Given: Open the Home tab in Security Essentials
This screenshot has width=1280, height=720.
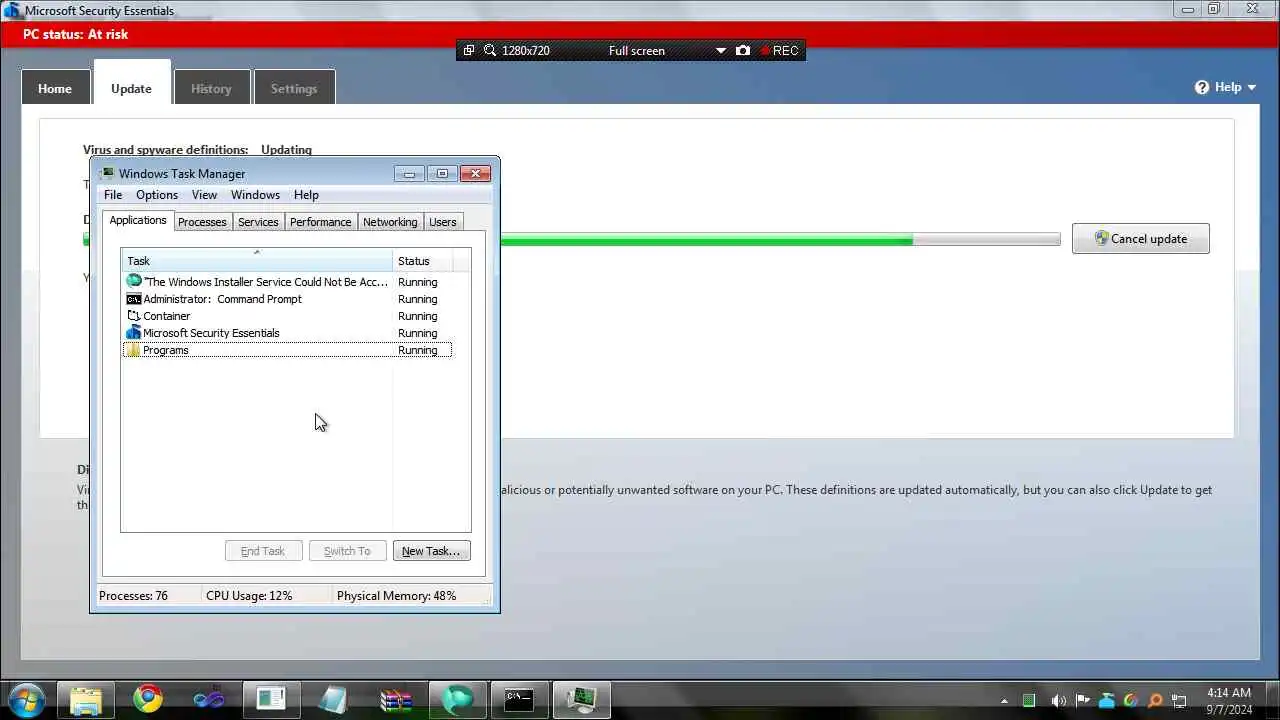Looking at the screenshot, I should pyautogui.click(x=55, y=88).
